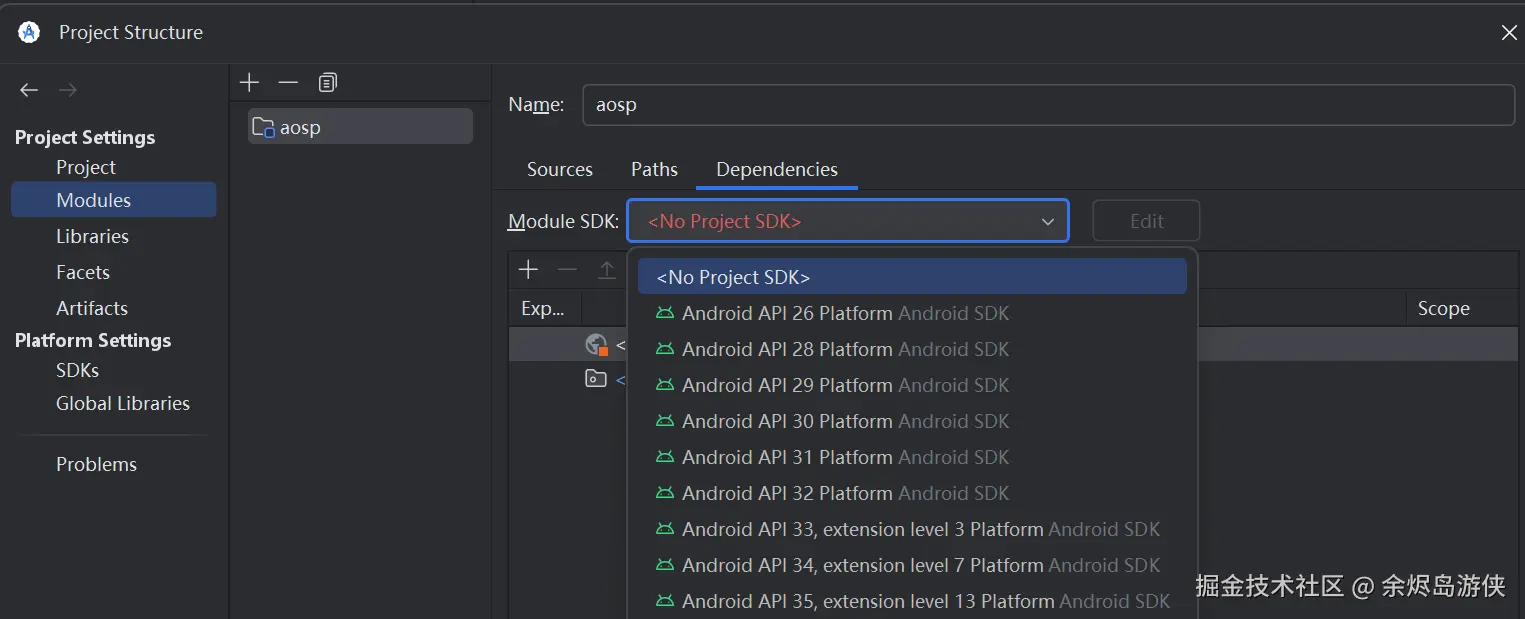Choose Android API 31 Platform
This screenshot has height=619, width=1525.
pyautogui.click(x=912, y=457)
